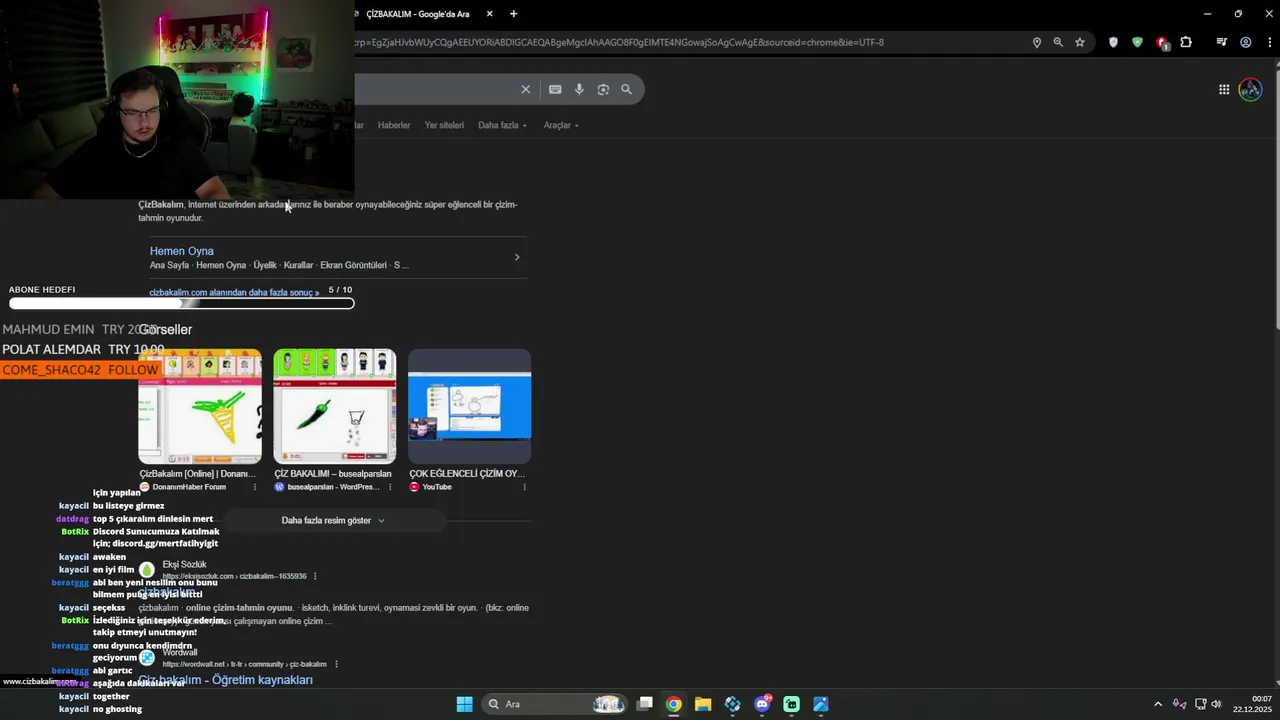The width and height of the screenshot is (1280, 720).
Task: Close the ÇİZBAKALIM search tab
Action: (x=489, y=14)
